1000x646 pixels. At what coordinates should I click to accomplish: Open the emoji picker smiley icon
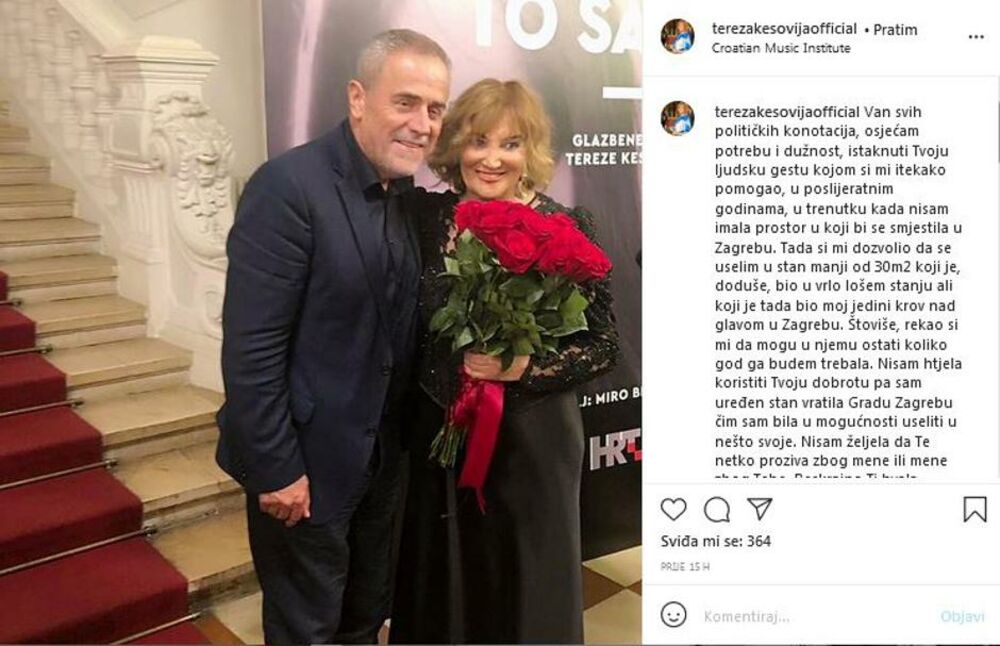673,615
